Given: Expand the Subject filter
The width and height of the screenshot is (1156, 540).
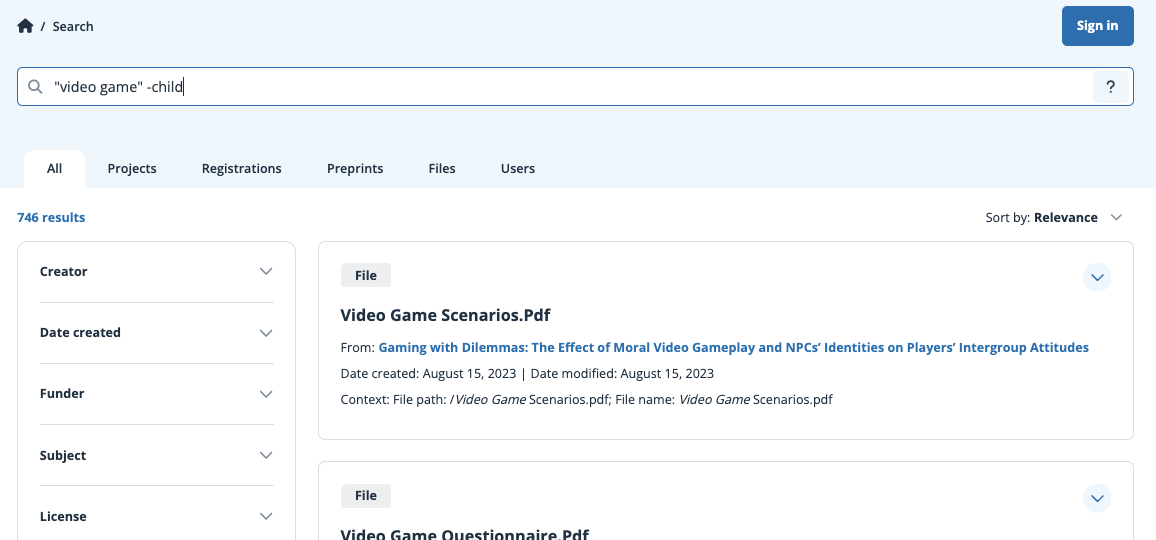Looking at the screenshot, I should [x=156, y=455].
